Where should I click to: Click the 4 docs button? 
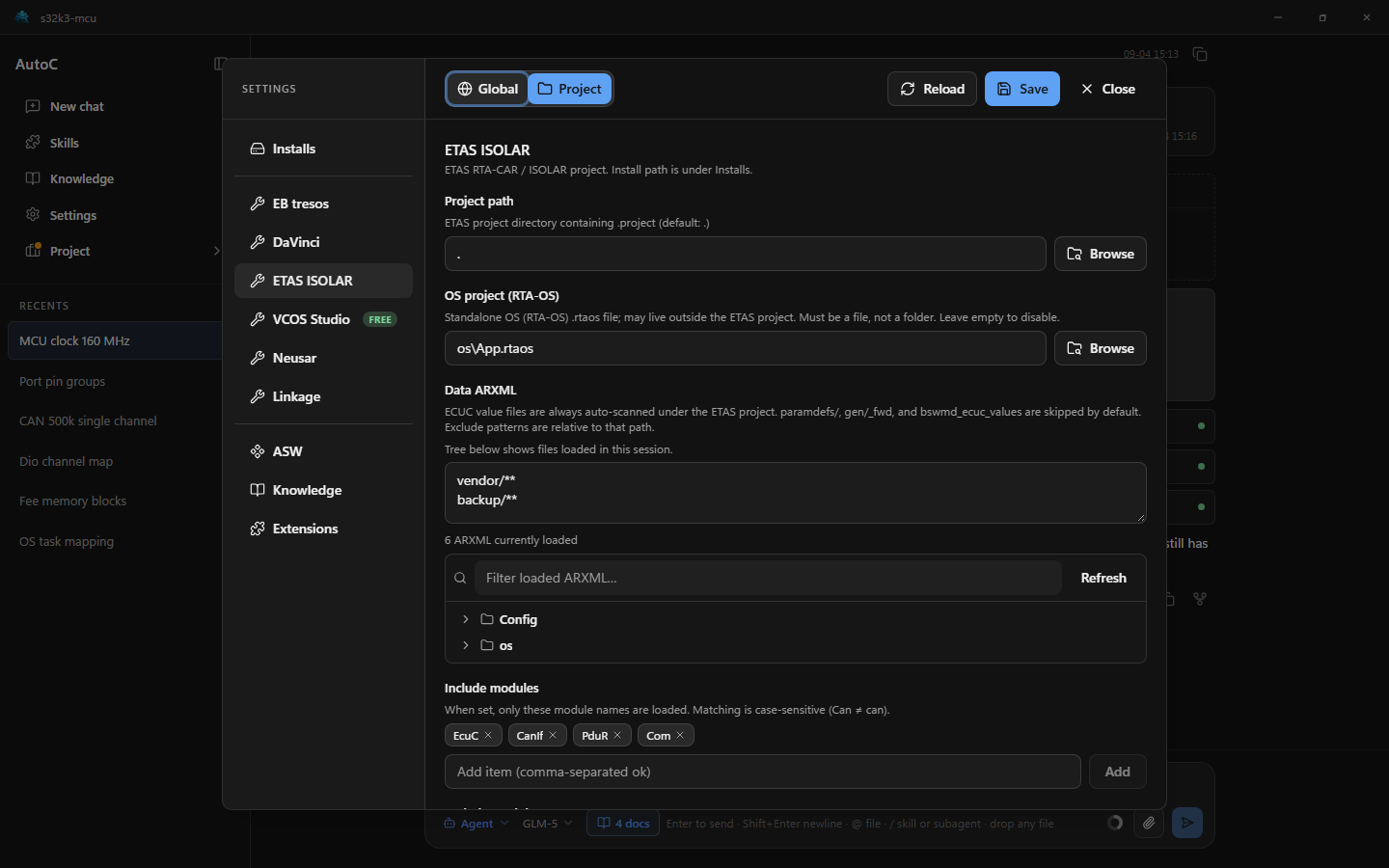coord(623,824)
